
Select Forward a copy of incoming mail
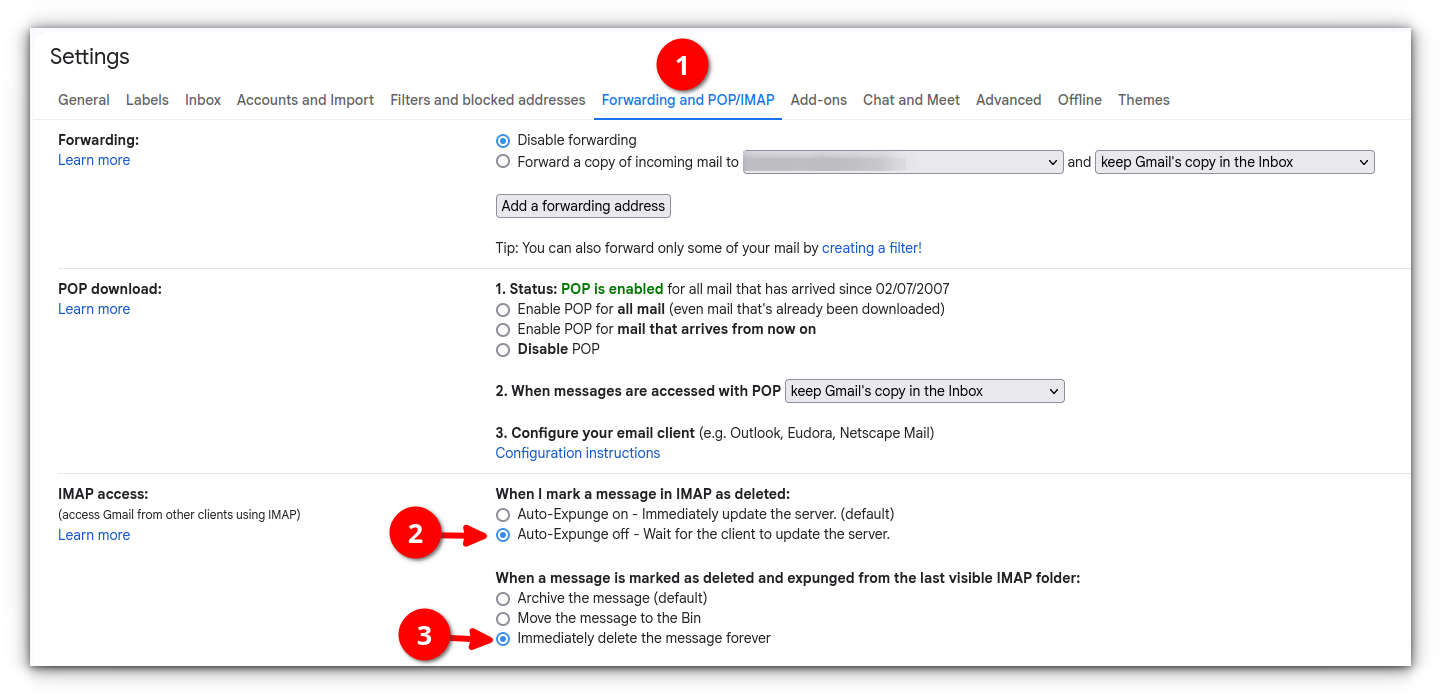pos(503,162)
